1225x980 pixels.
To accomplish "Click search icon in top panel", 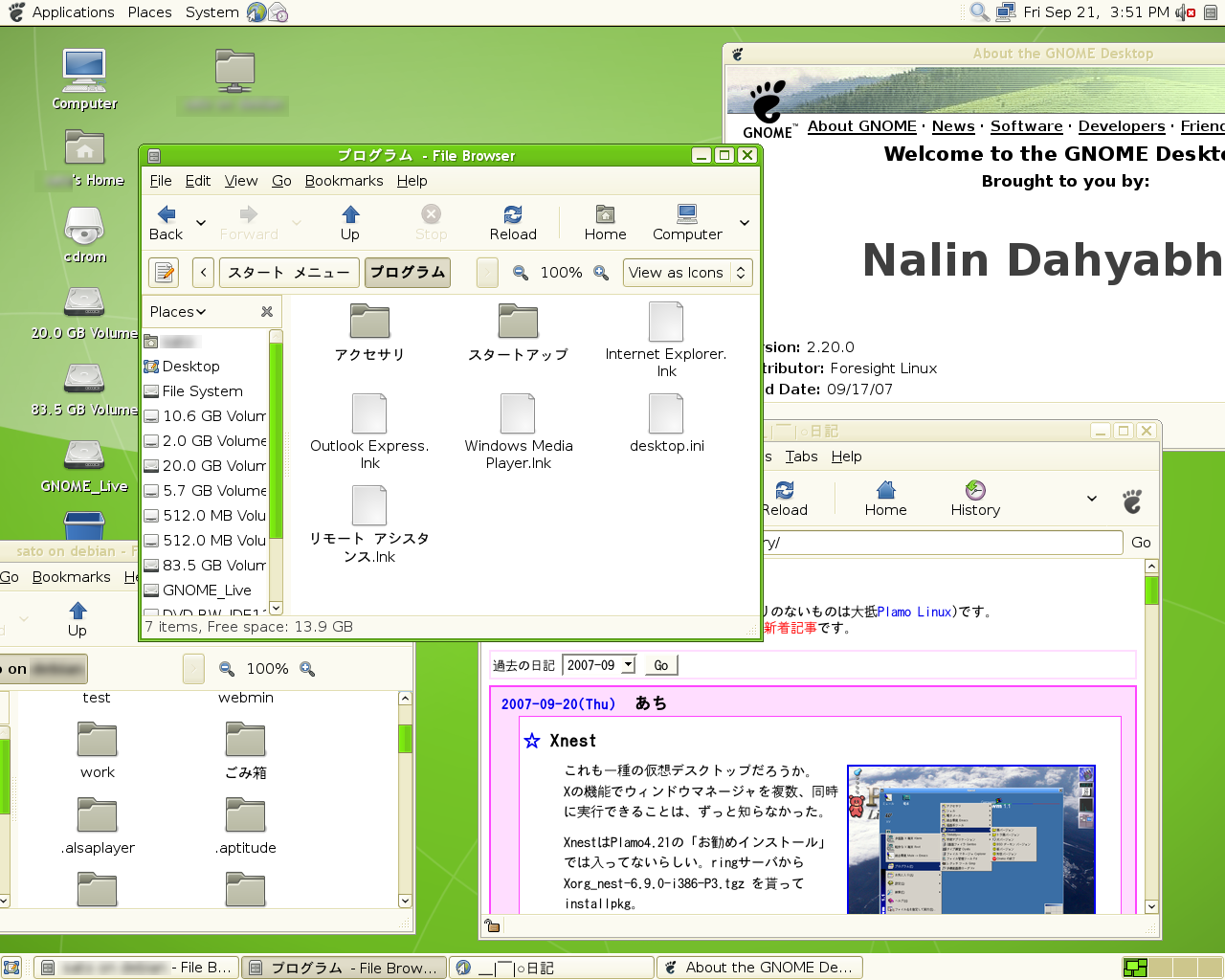I will pyautogui.click(x=979, y=12).
